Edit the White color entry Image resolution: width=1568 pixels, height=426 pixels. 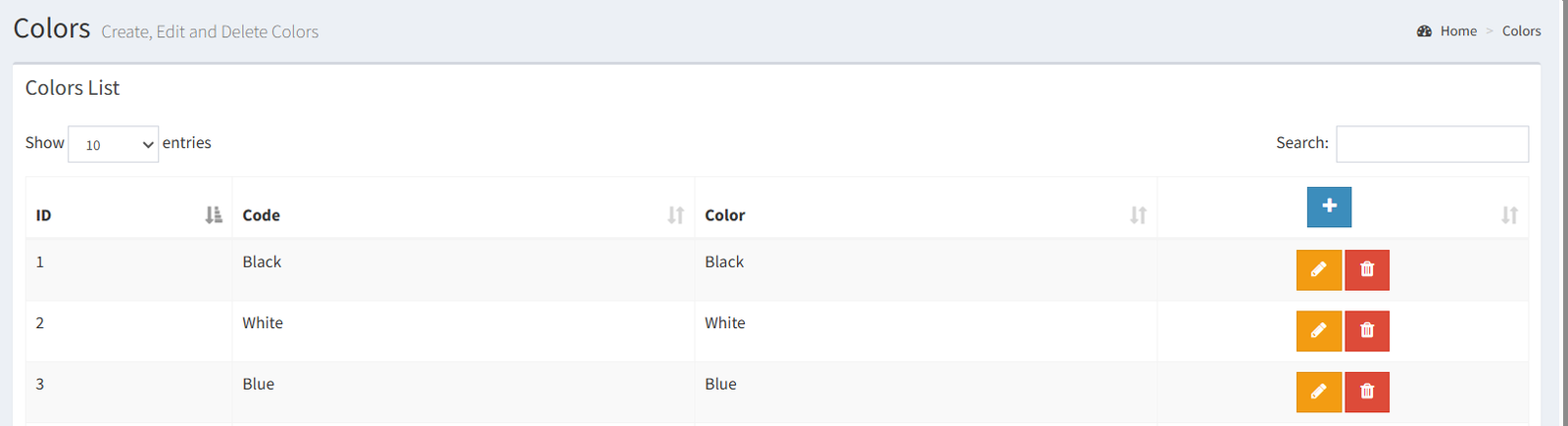coord(1319,331)
